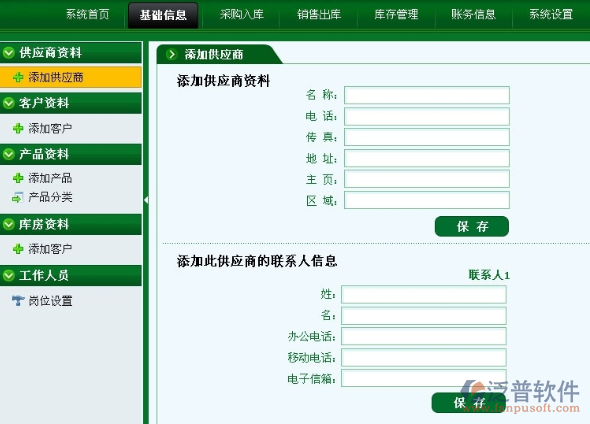Focus the 名称 supplier name field
590x424 pixels.
[427, 95]
